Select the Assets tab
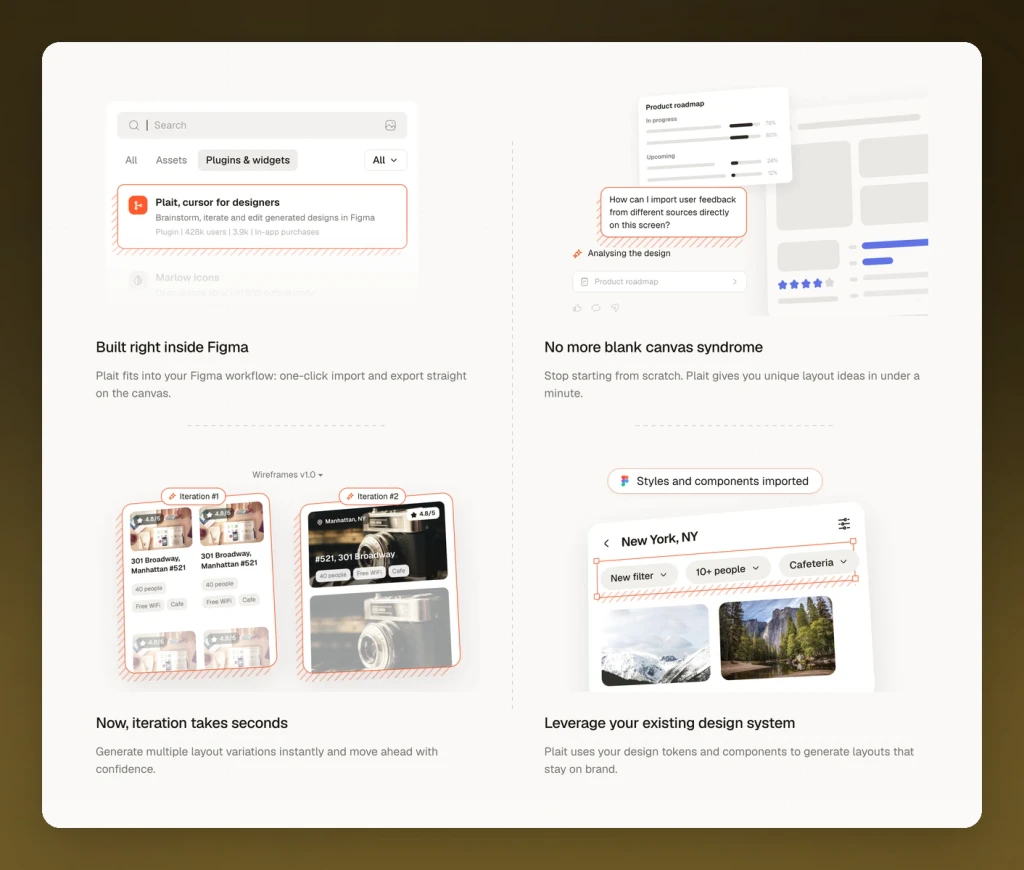1024x870 pixels. click(171, 160)
